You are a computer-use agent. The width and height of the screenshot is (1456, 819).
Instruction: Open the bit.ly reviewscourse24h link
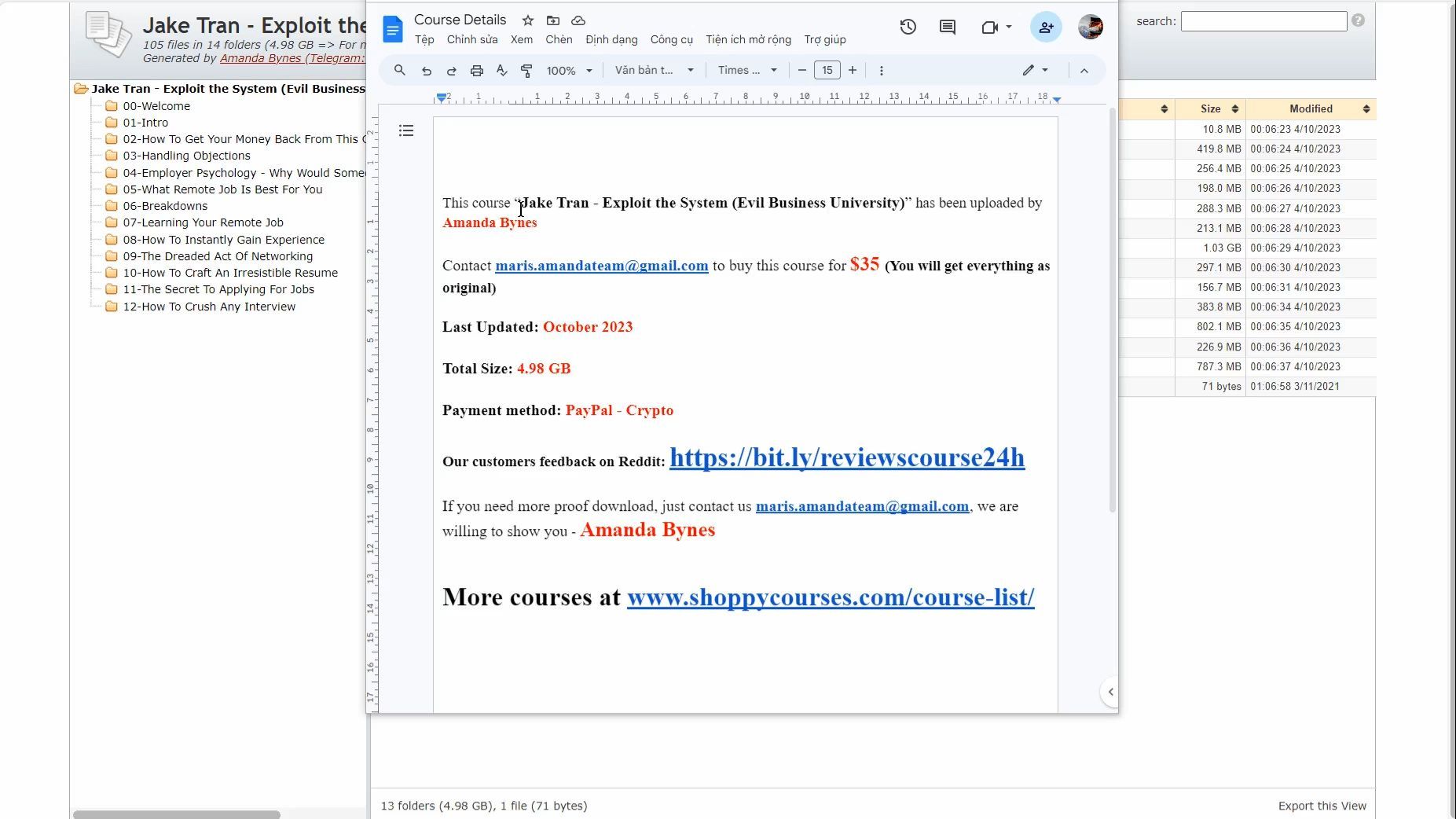[x=847, y=457]
